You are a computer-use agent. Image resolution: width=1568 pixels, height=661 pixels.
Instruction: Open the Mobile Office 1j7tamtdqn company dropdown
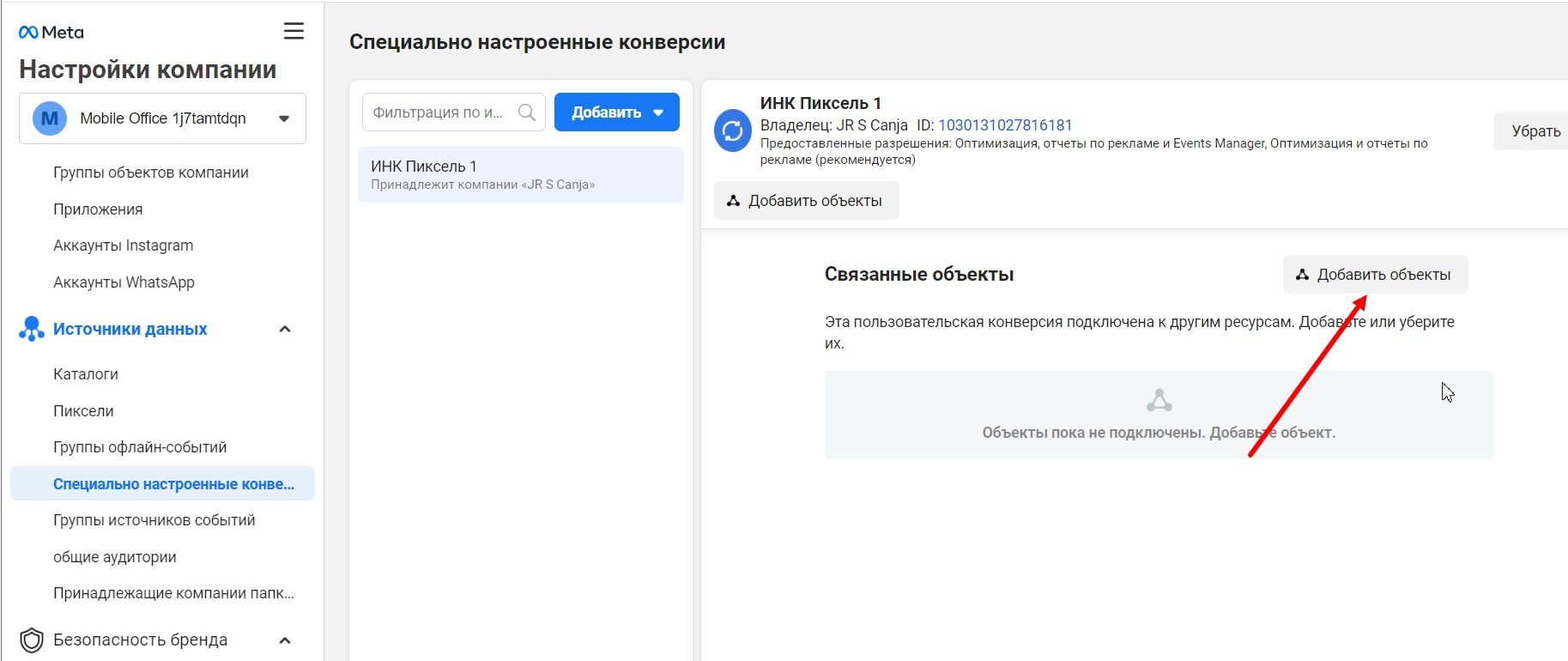(x=162, y=118)
